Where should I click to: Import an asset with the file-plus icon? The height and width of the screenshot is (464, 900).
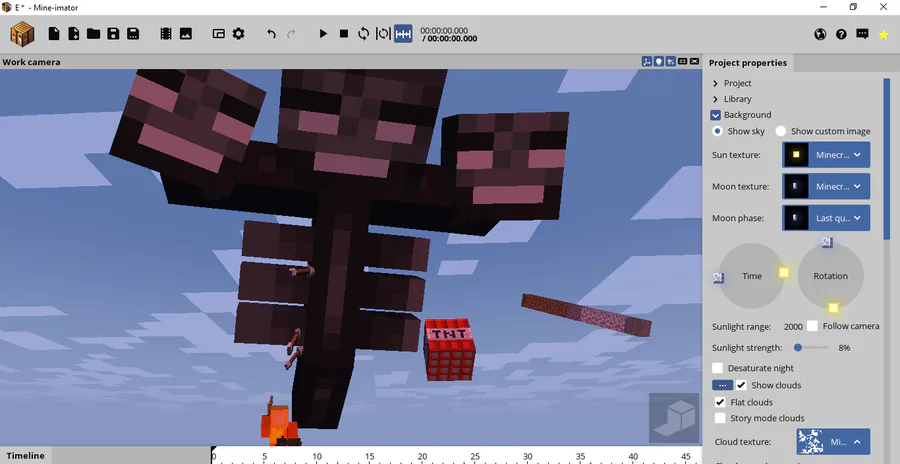point(73,34)
